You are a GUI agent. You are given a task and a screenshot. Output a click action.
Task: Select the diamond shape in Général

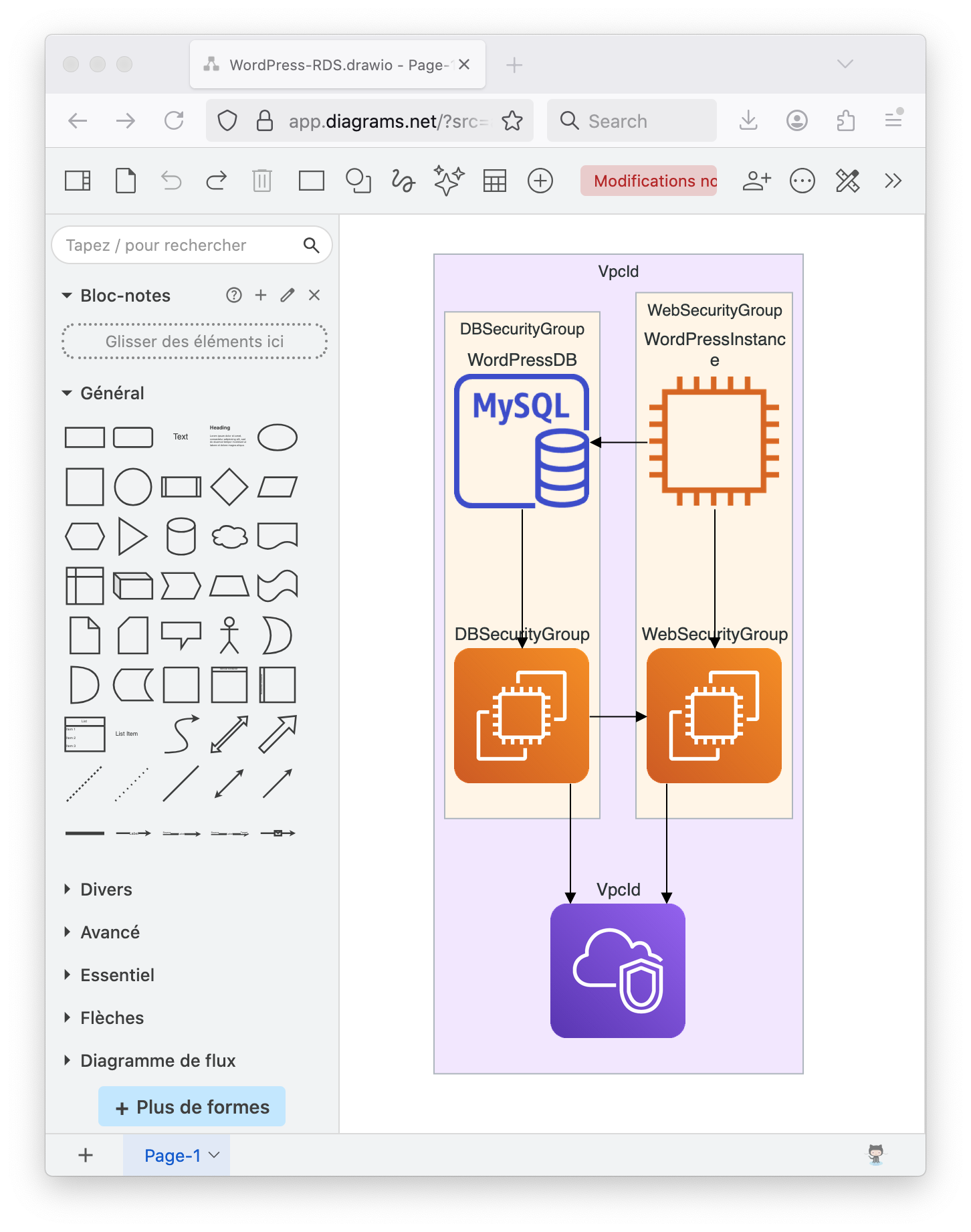(229, 487)
